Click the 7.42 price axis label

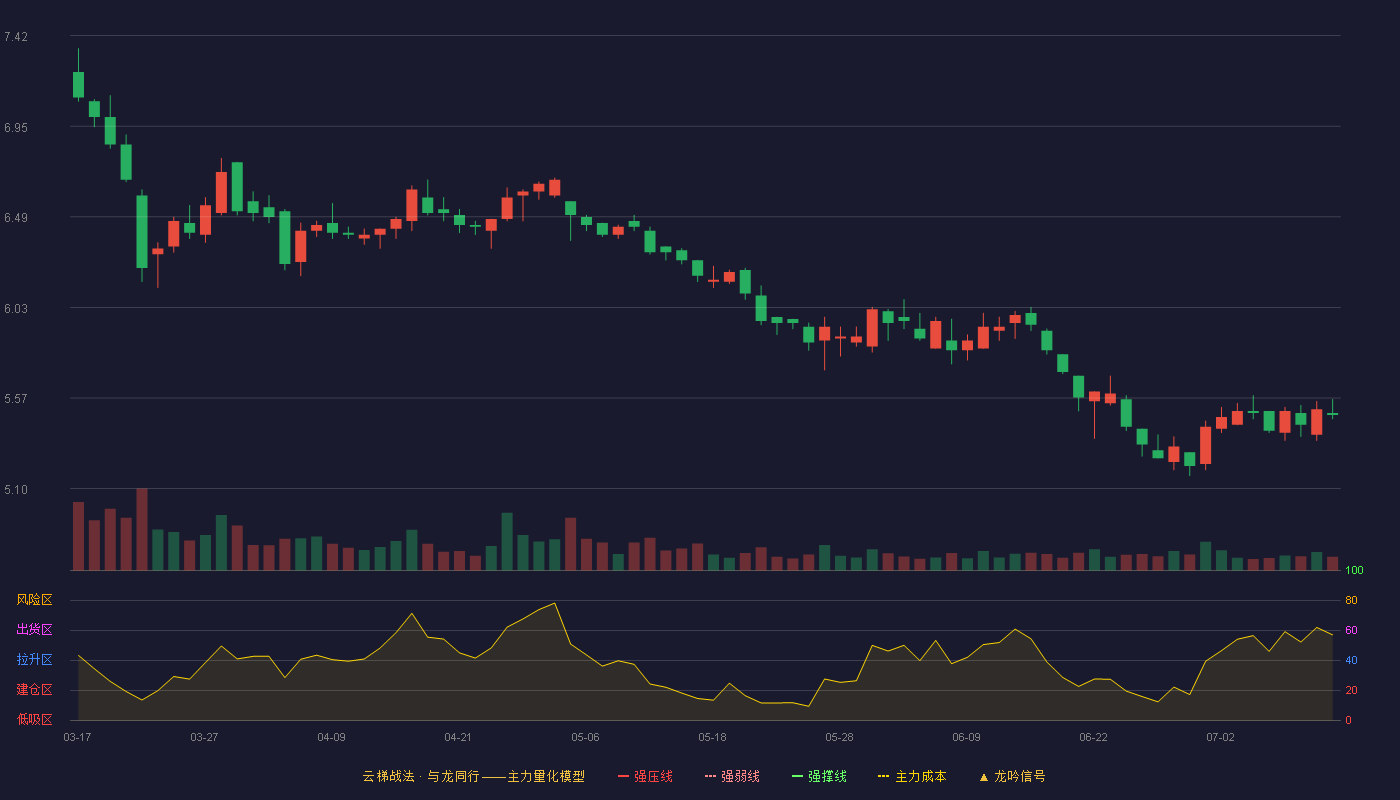click(x=16, y=37)
